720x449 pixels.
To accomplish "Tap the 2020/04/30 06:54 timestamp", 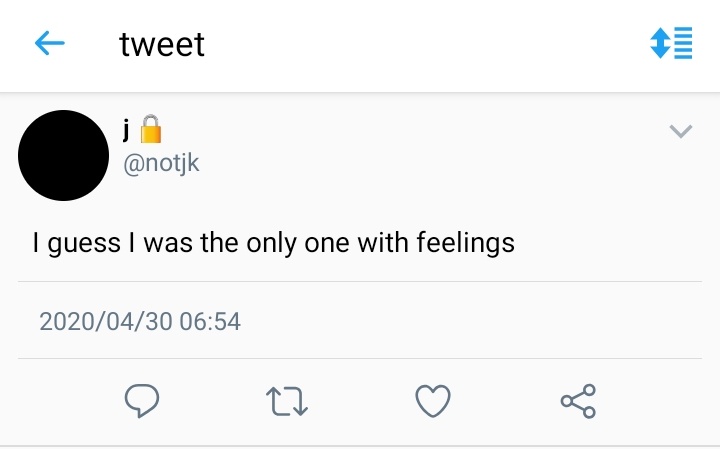I will (140, 322).
